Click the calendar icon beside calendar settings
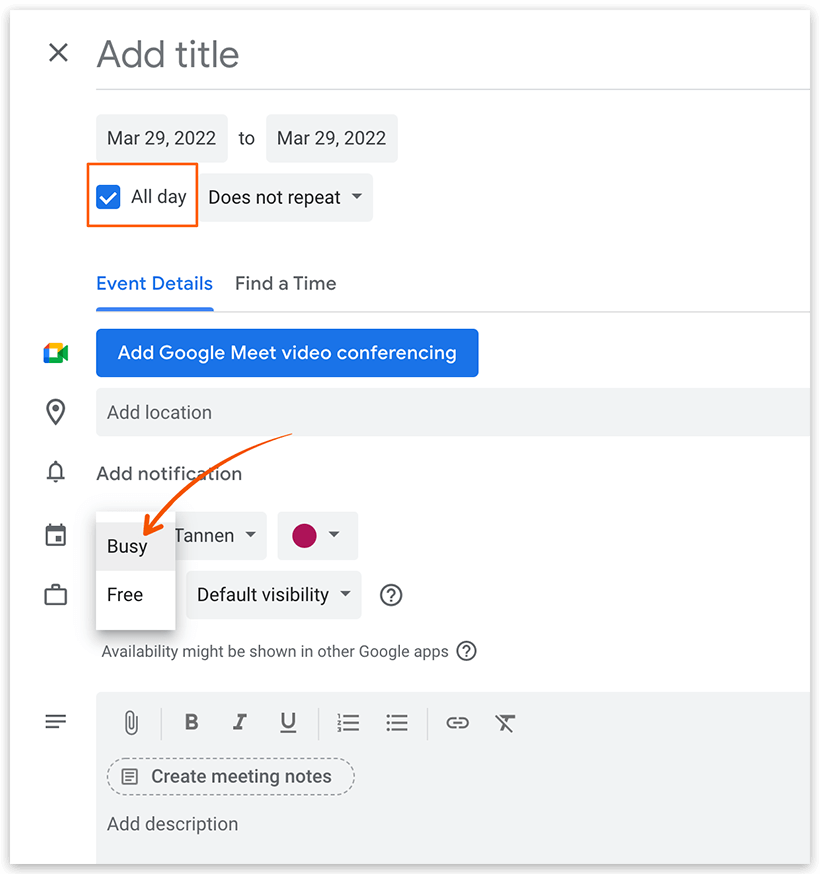820x874 pixels. tap(56, 535)
